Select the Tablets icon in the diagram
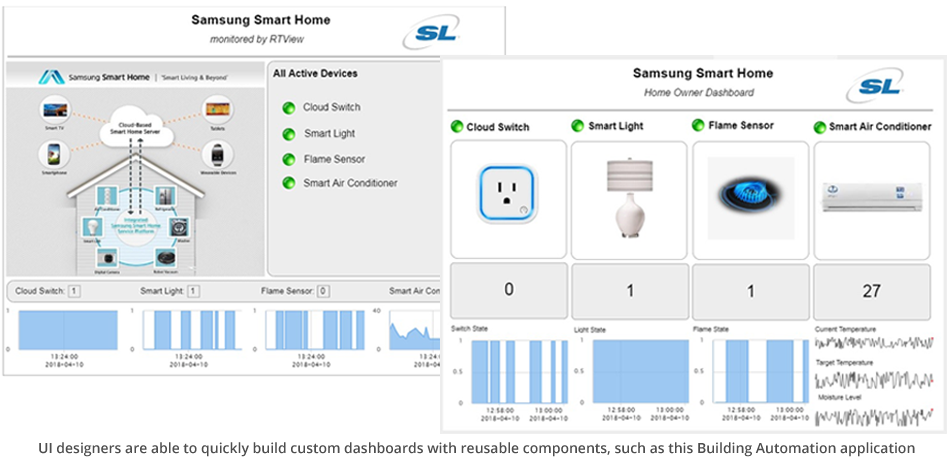950x460 pixels. point(217,110)
